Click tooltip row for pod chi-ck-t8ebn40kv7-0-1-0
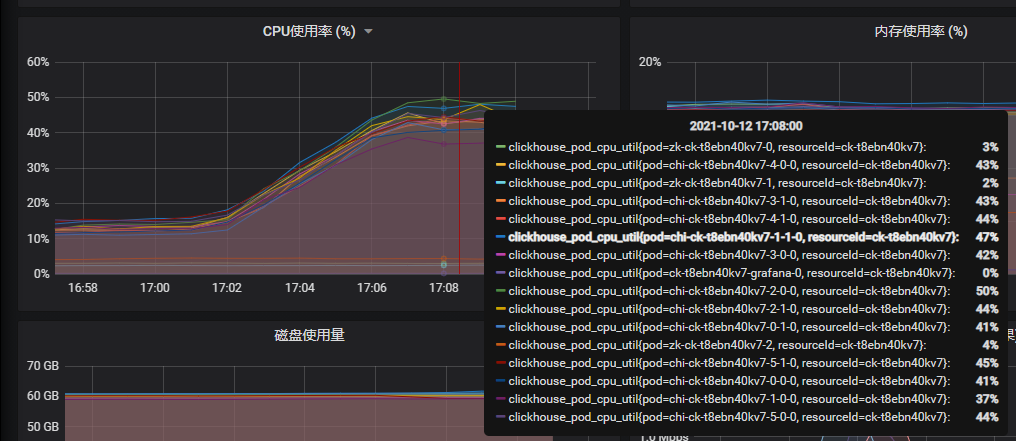 (746, 326)
